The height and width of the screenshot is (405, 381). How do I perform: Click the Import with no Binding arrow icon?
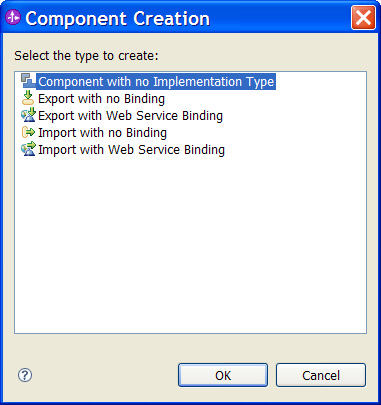tap(28, 132)
